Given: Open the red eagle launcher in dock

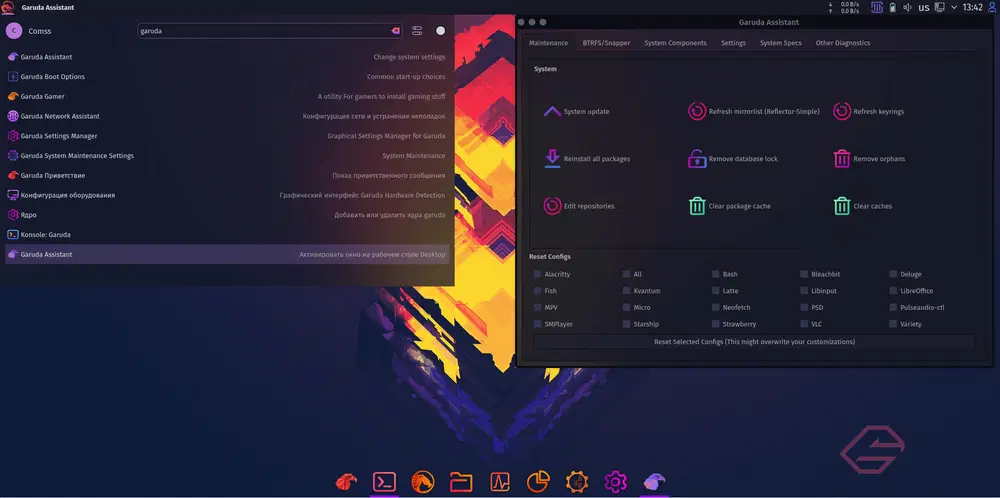Looking at the screenshot, I should pos(346,481).
